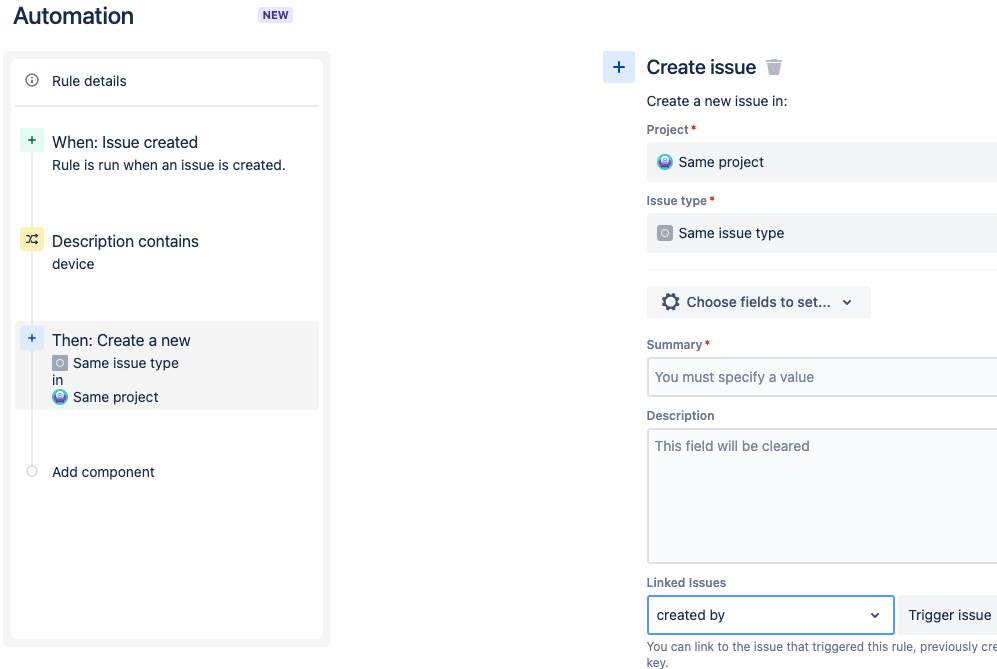Click the project avatar in the rule sidebar
The width and height of the screenshot is (997, 669).
tap(60, 397)
